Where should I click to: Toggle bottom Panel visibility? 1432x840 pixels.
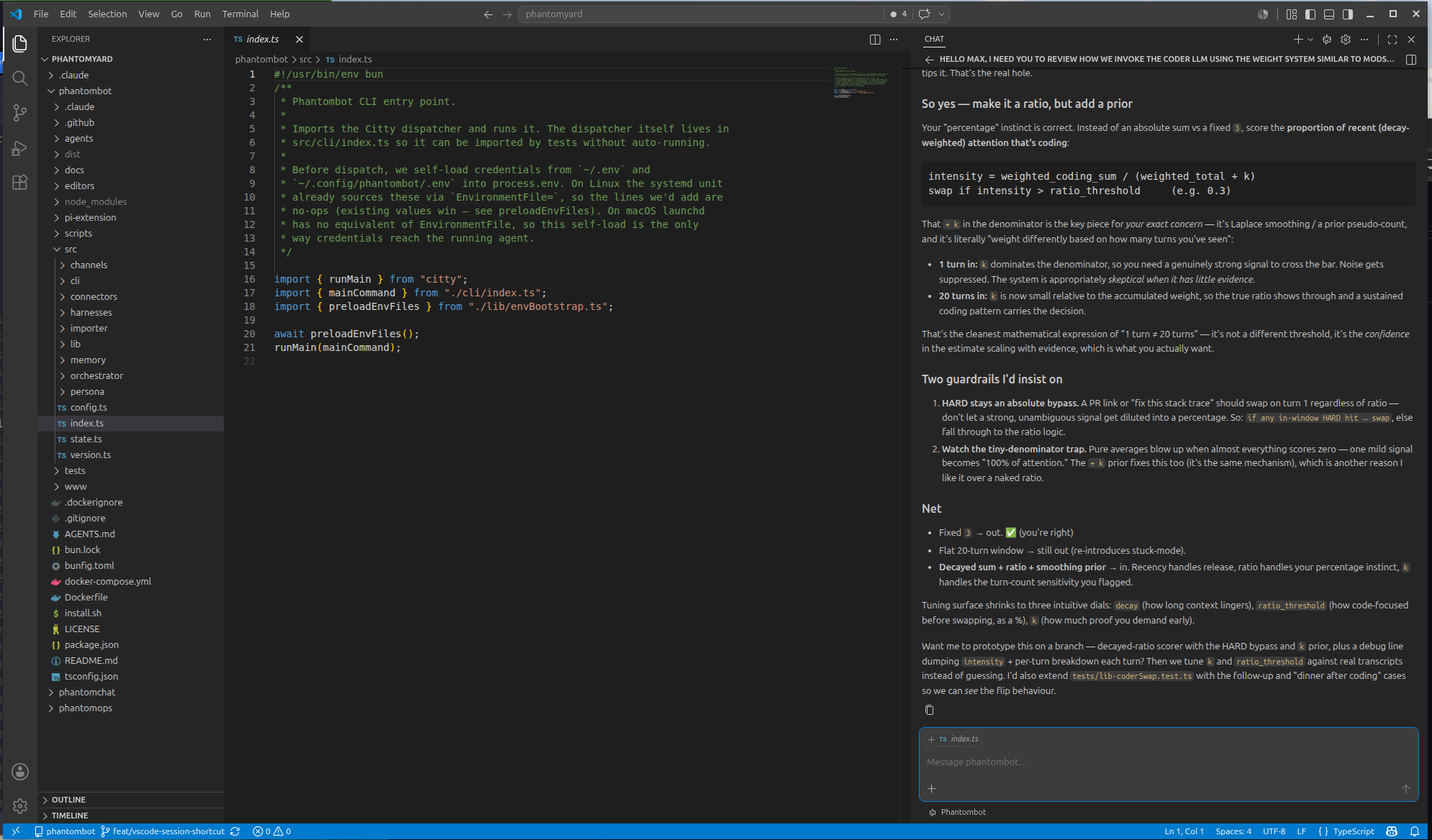[x=1329, y=14]
